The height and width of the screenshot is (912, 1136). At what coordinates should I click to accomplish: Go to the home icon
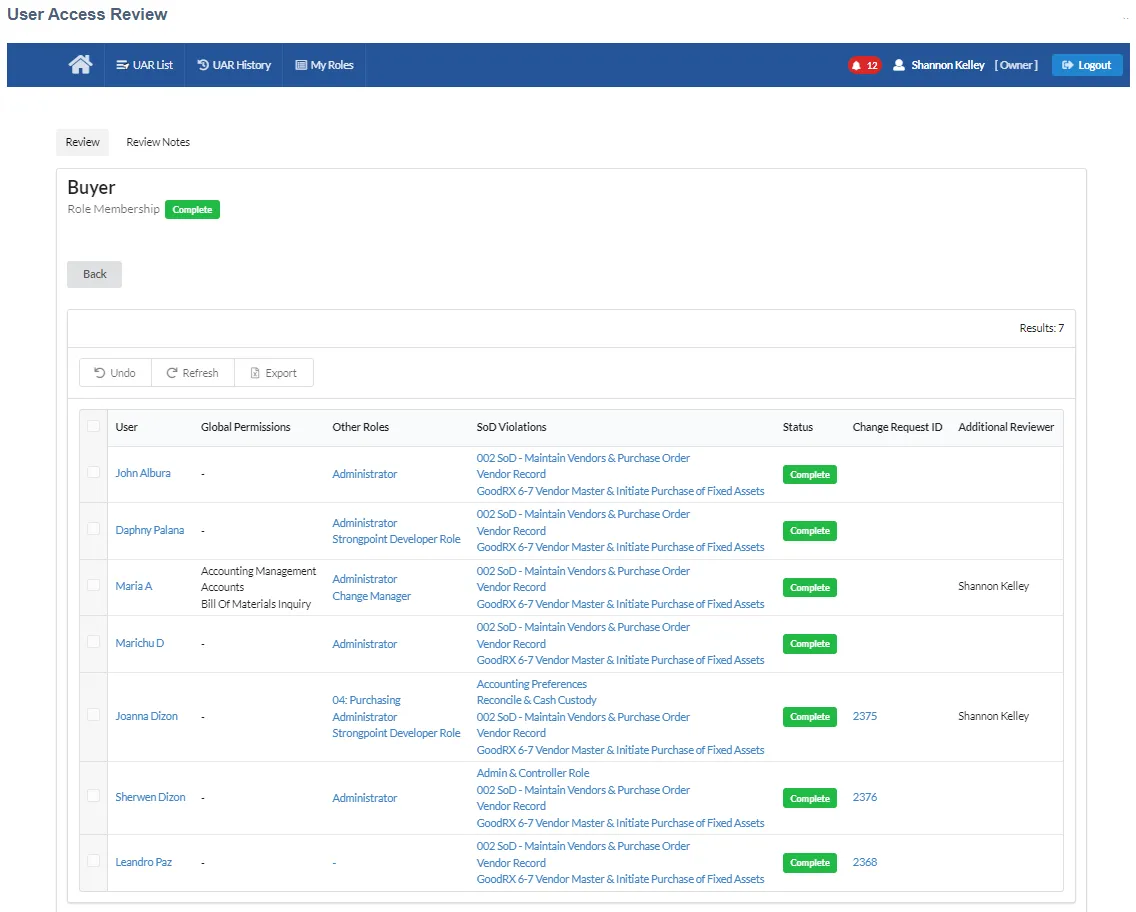(x=80, y=64)
